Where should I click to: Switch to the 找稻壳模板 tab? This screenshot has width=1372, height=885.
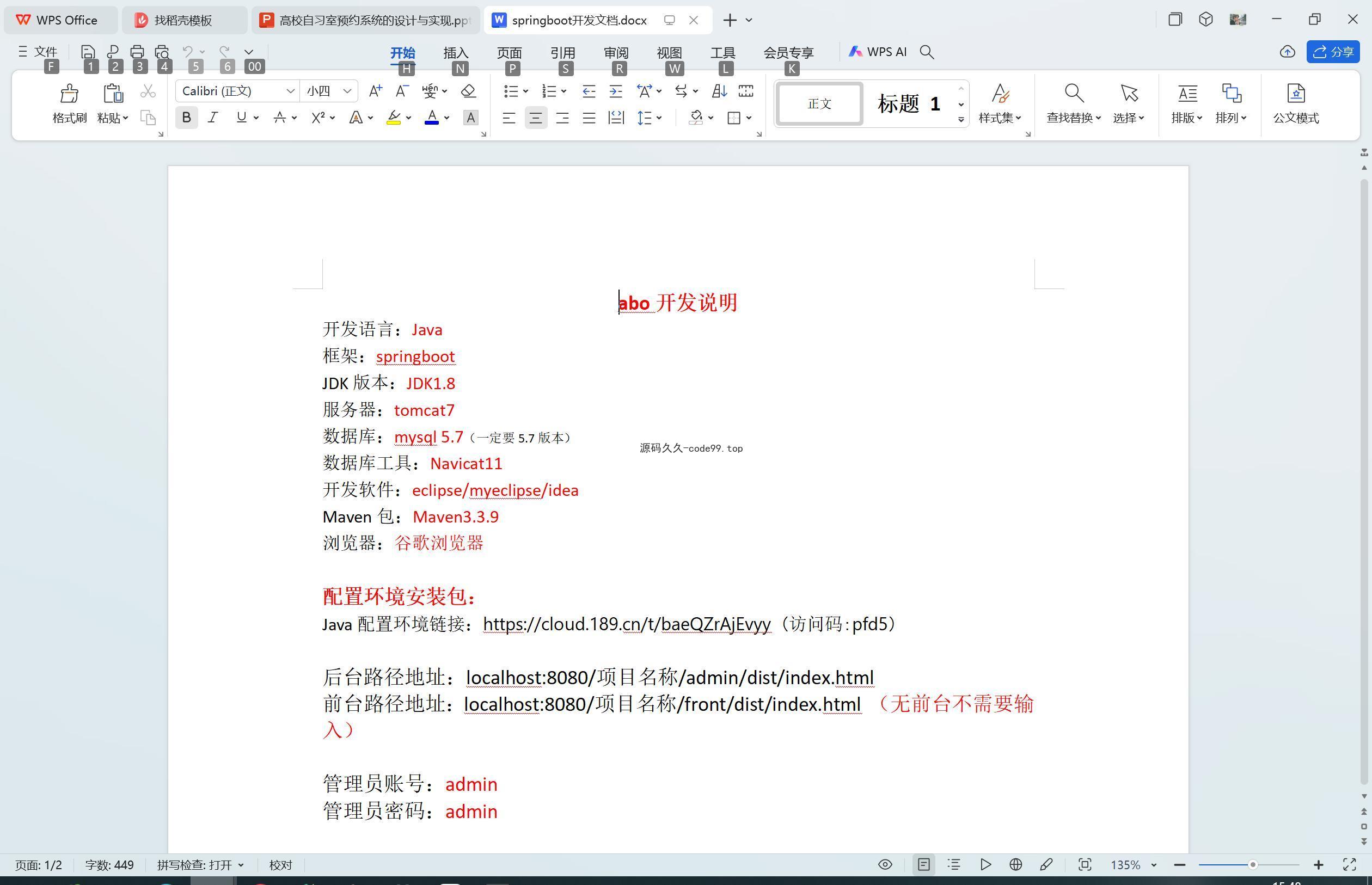184,20
